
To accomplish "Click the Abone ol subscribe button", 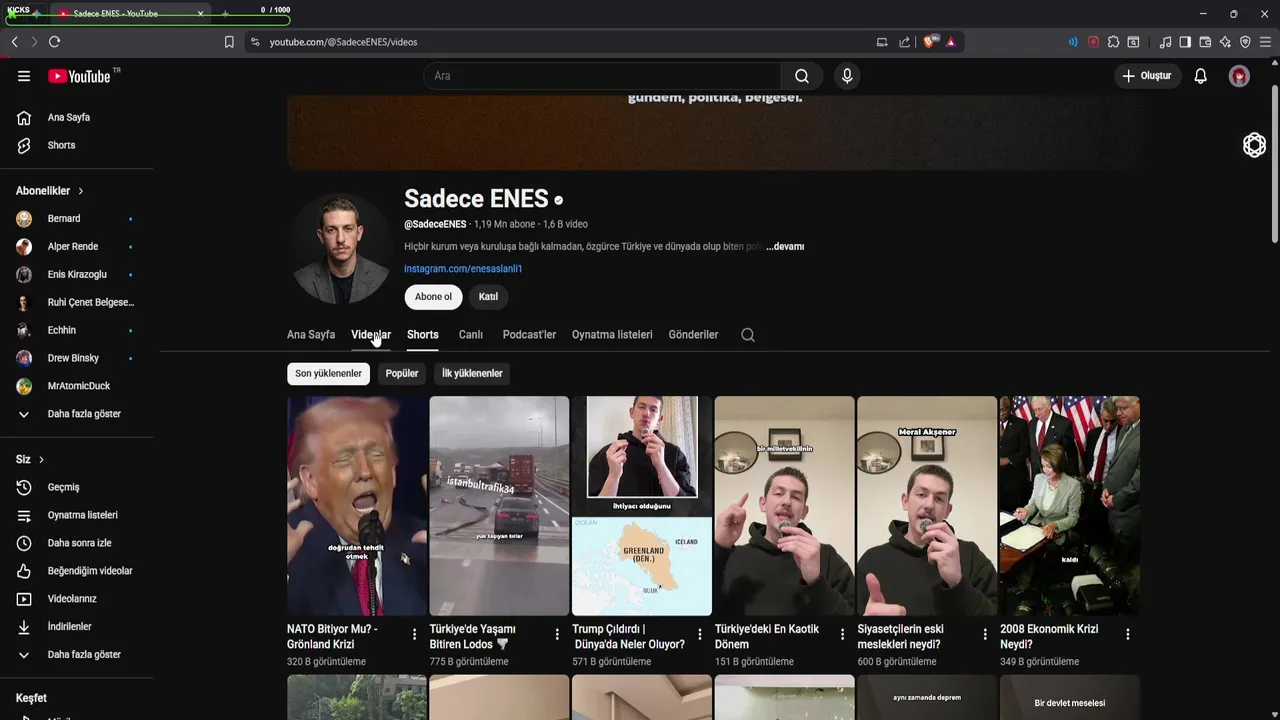I will click(433, 297).
